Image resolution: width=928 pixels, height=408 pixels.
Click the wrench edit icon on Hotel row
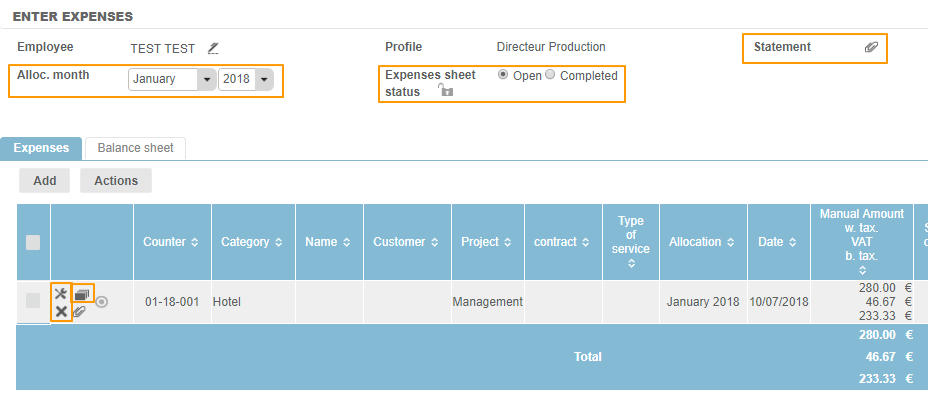61,293
